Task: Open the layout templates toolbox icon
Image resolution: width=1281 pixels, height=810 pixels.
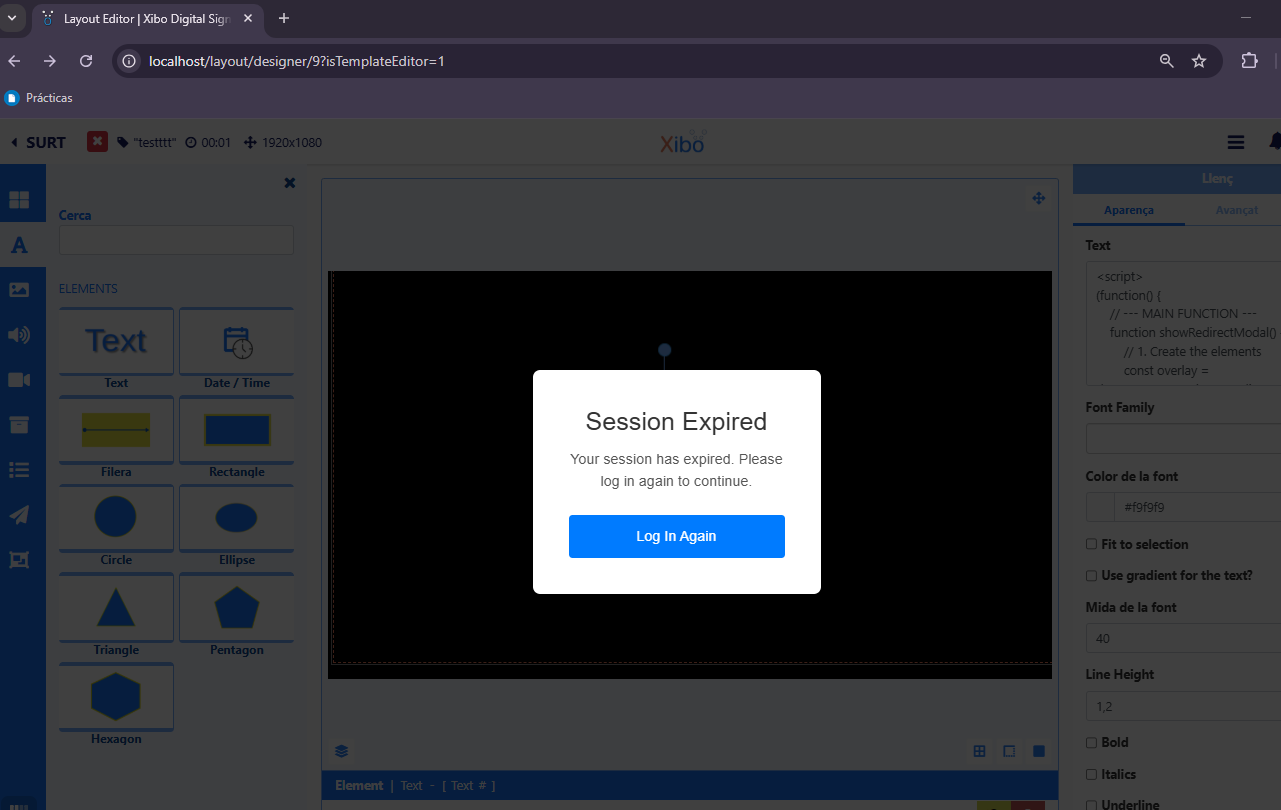Action: click(19, 560)
